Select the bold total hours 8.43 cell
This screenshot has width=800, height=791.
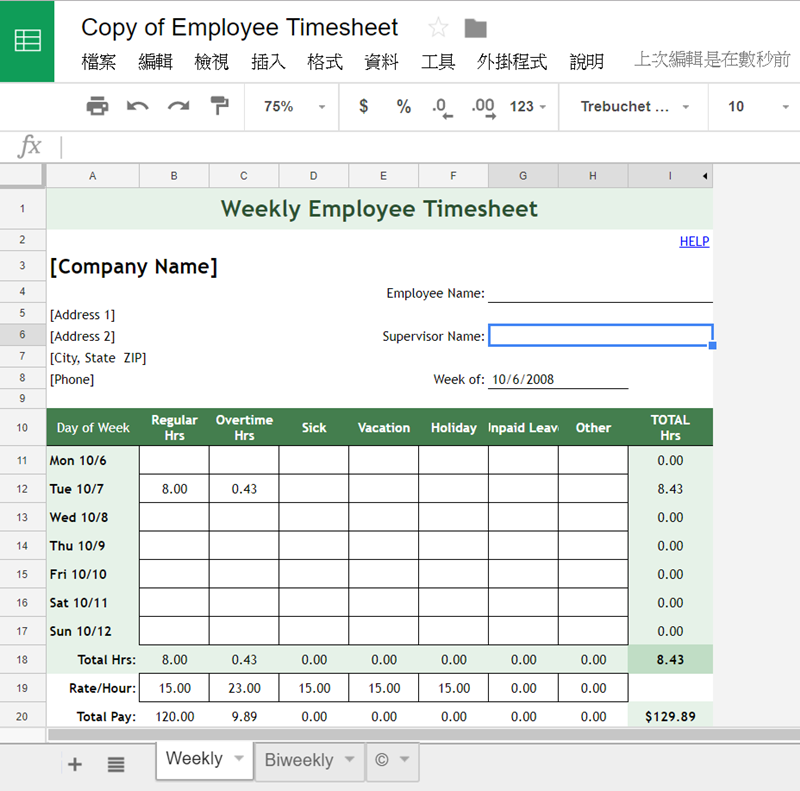670,659
